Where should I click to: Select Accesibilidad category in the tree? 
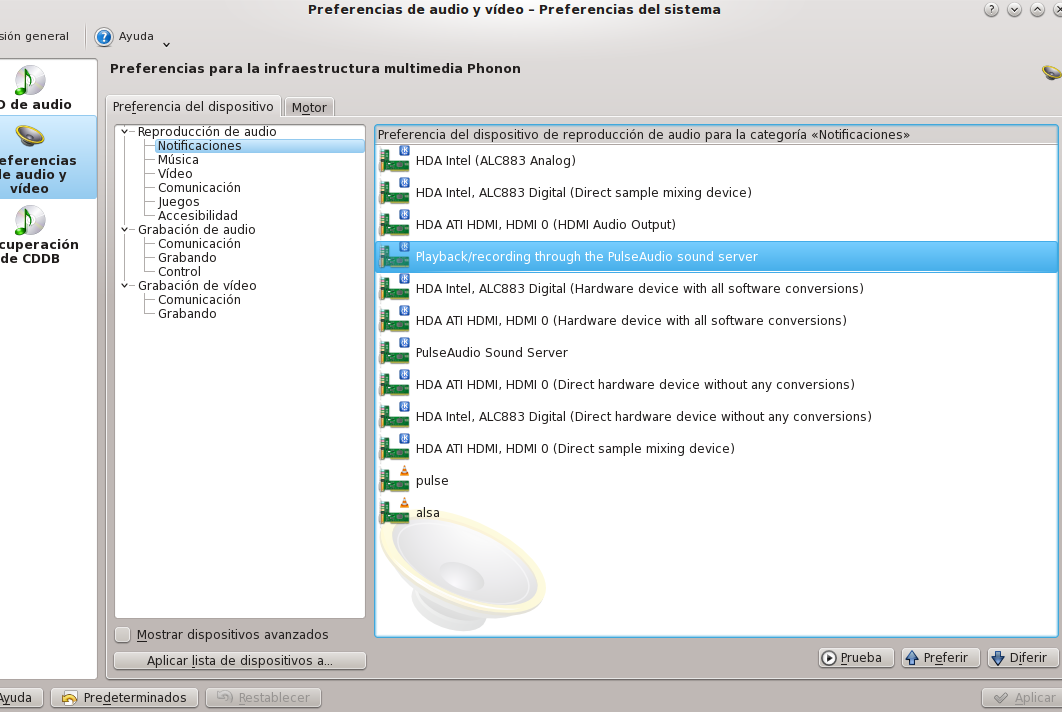click(198, 215)
